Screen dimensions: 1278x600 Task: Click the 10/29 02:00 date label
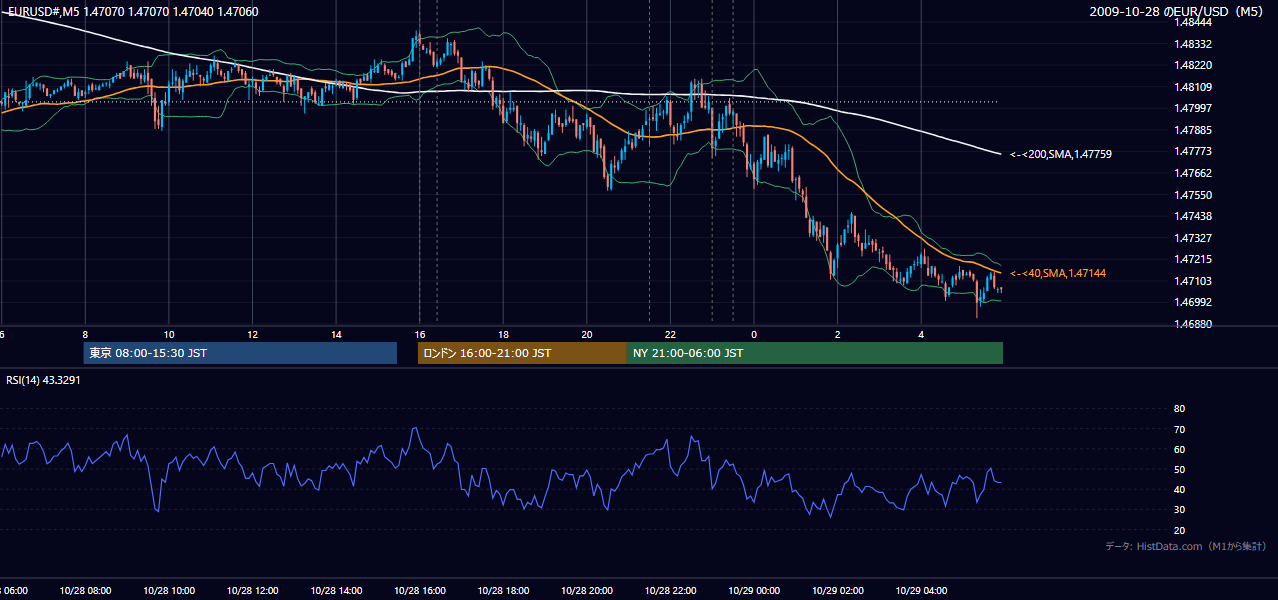[x=838, y=590]
